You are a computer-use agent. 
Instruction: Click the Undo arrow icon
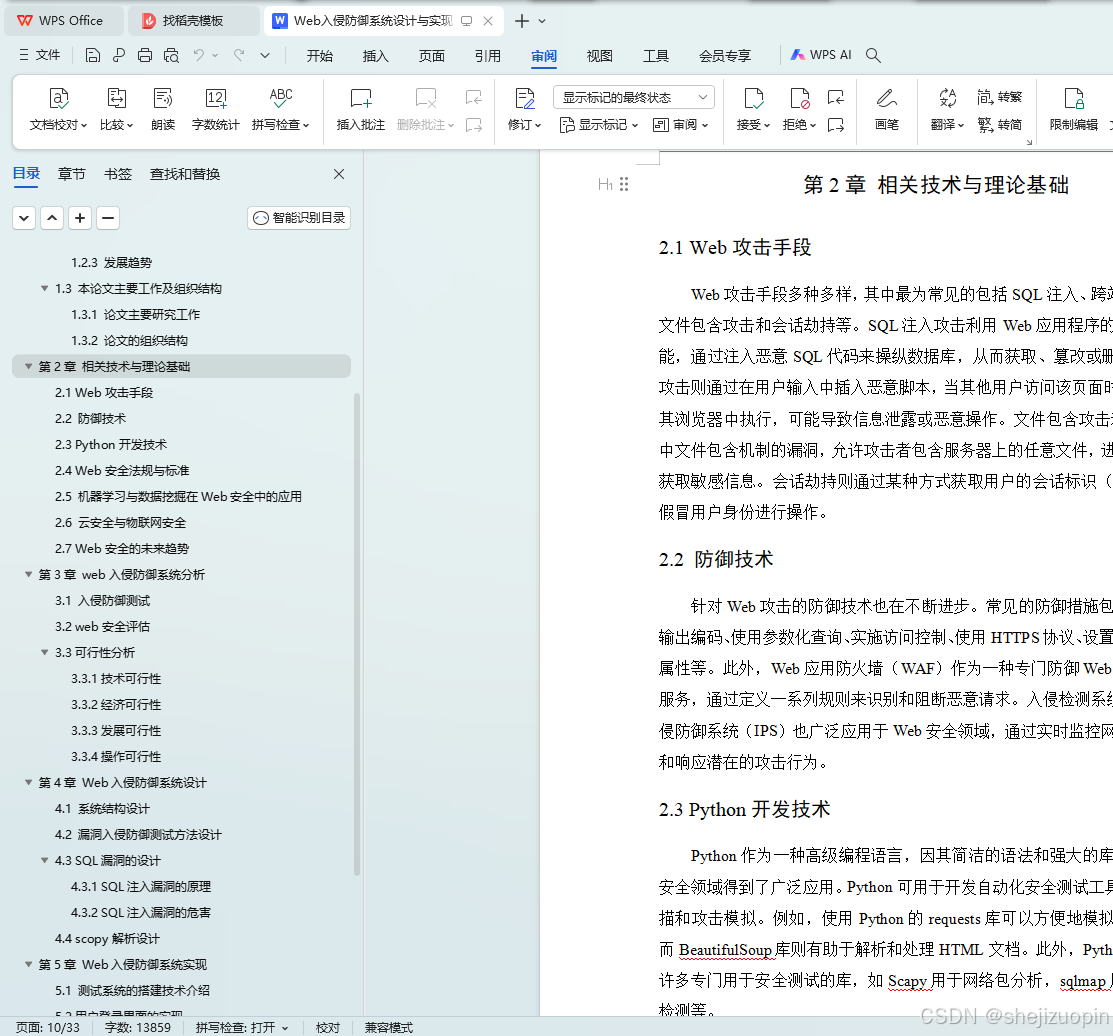click(199, 55)
